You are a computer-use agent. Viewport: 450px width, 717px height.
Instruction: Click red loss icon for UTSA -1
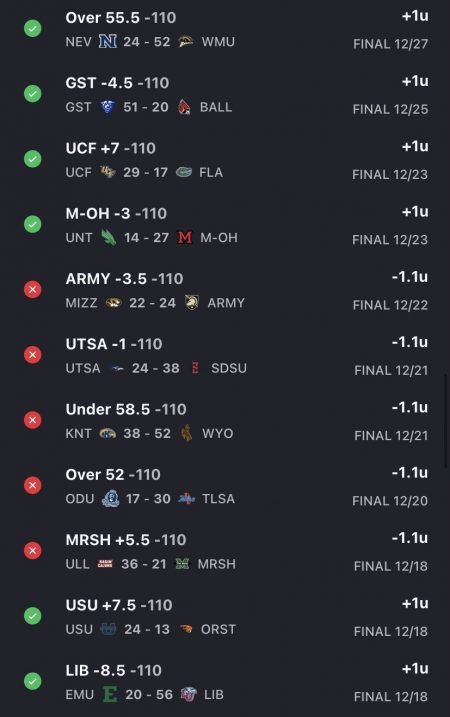tap(32, 355)
